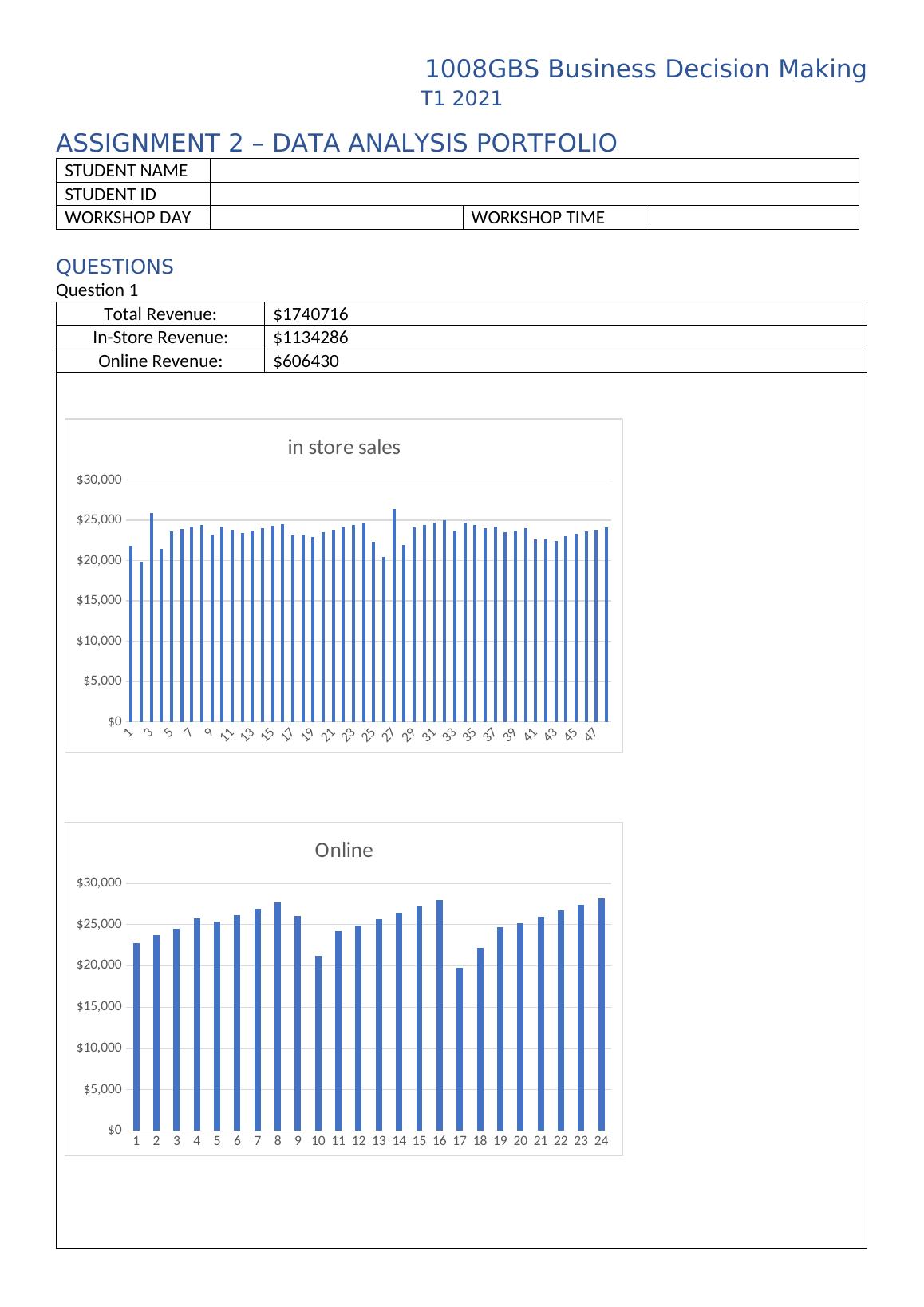Click the "in store sales" chart title
Image resolution: width=924 pixels, height=1307 pixels.
click(343, 448)
